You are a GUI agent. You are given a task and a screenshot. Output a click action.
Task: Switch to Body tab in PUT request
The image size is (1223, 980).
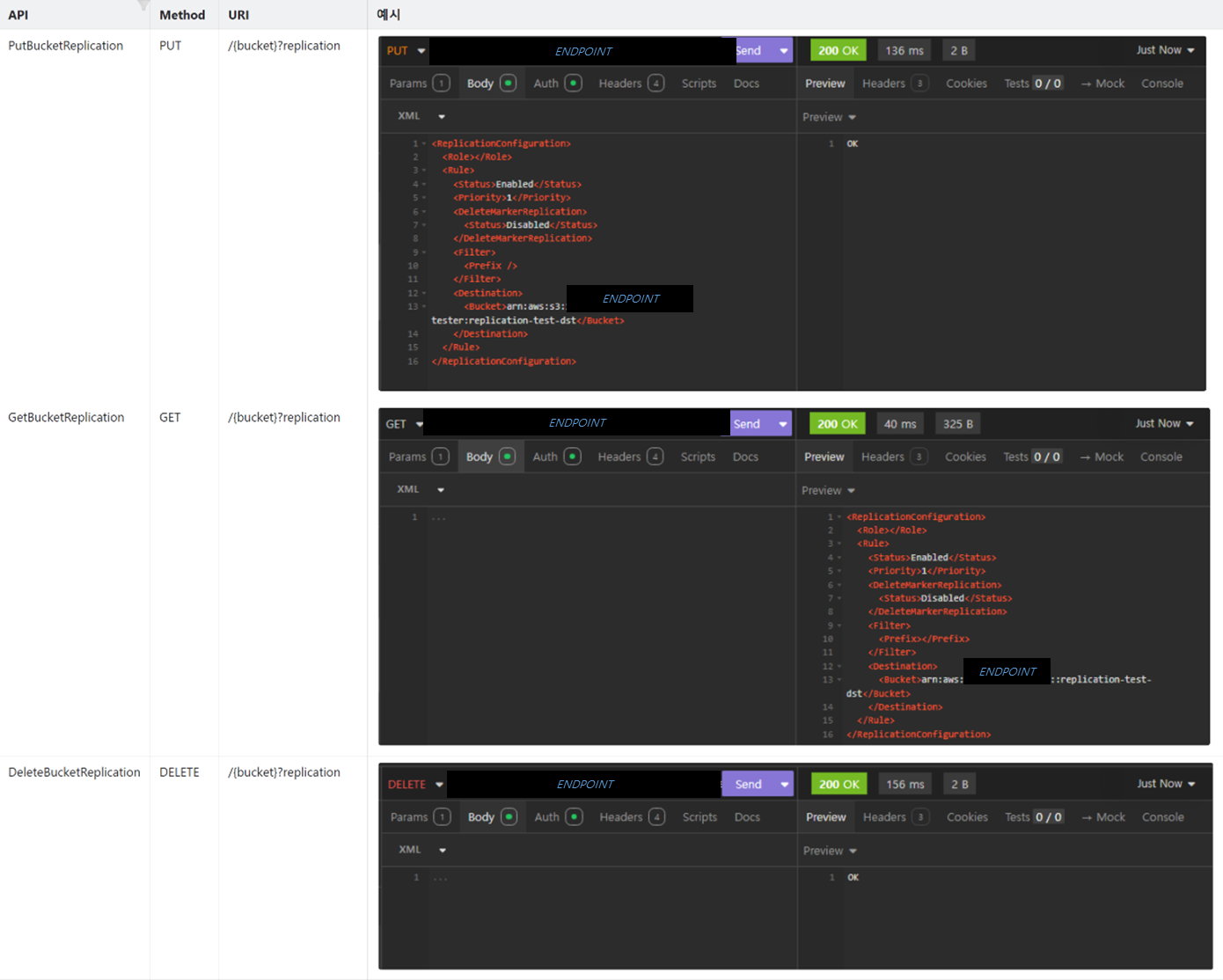[x=491, y=84]
